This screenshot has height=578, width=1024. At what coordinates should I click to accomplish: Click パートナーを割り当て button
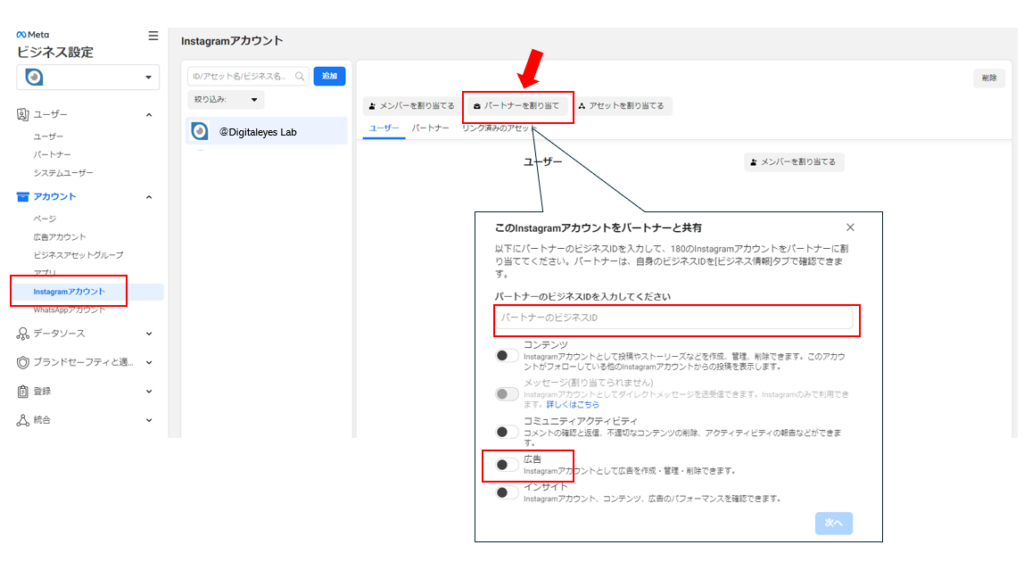[517, 106]
